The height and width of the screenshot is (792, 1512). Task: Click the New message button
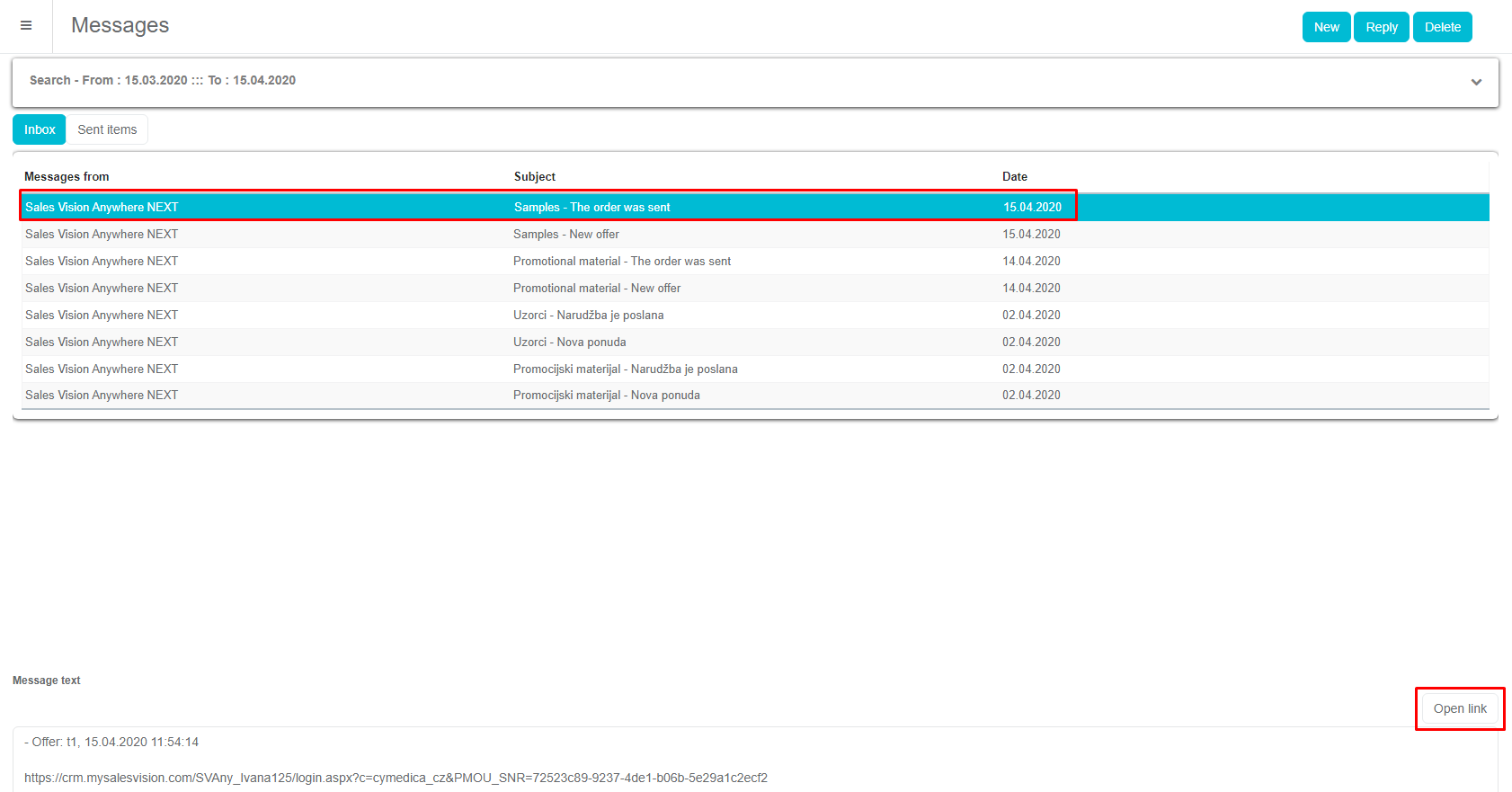1326,27
